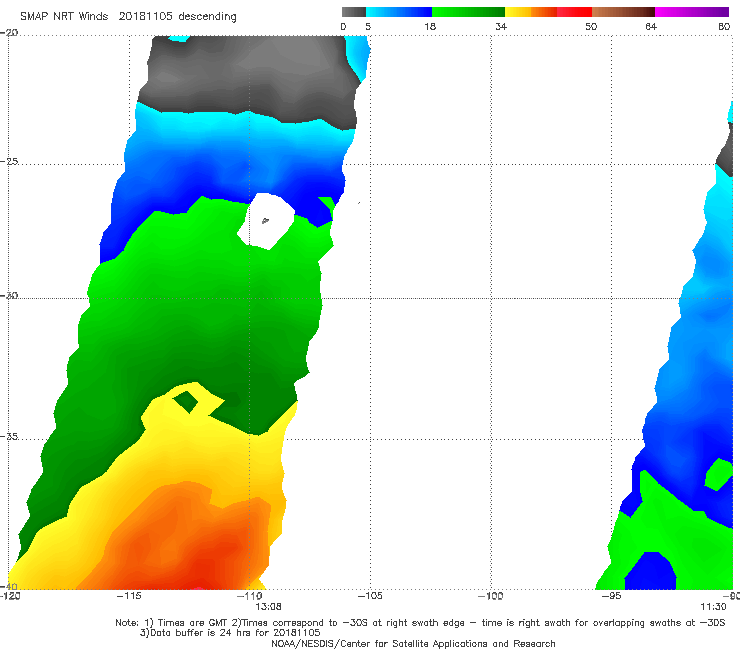Click the brown segment of the color bar
The height and width of the screenshot is (650, 740).
(623, 12)
